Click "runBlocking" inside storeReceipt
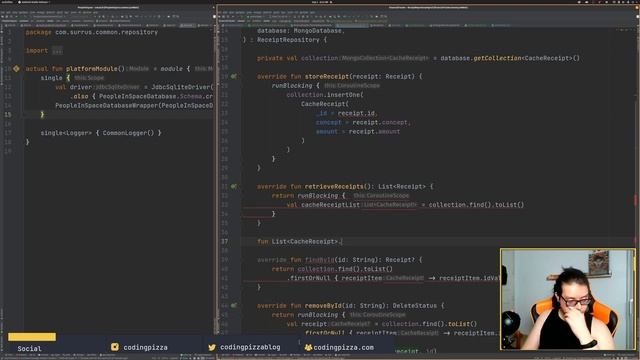The image size is (640, 360). (x=292, y=86)
